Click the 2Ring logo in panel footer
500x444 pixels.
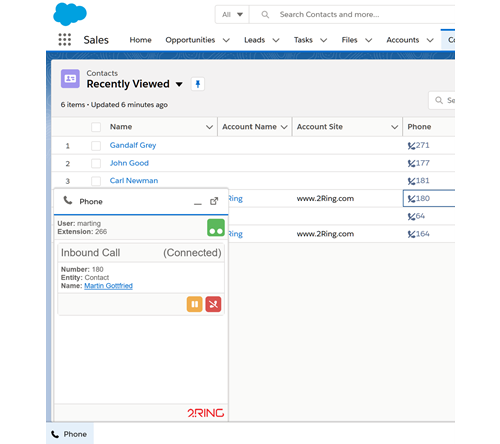click(205, 413)
